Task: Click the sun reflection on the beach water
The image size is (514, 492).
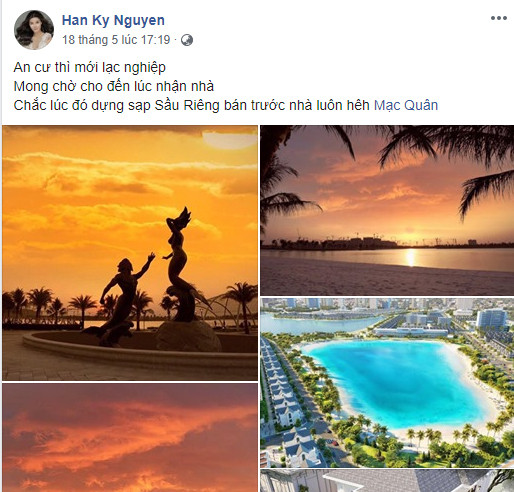Action: (410, 257)
